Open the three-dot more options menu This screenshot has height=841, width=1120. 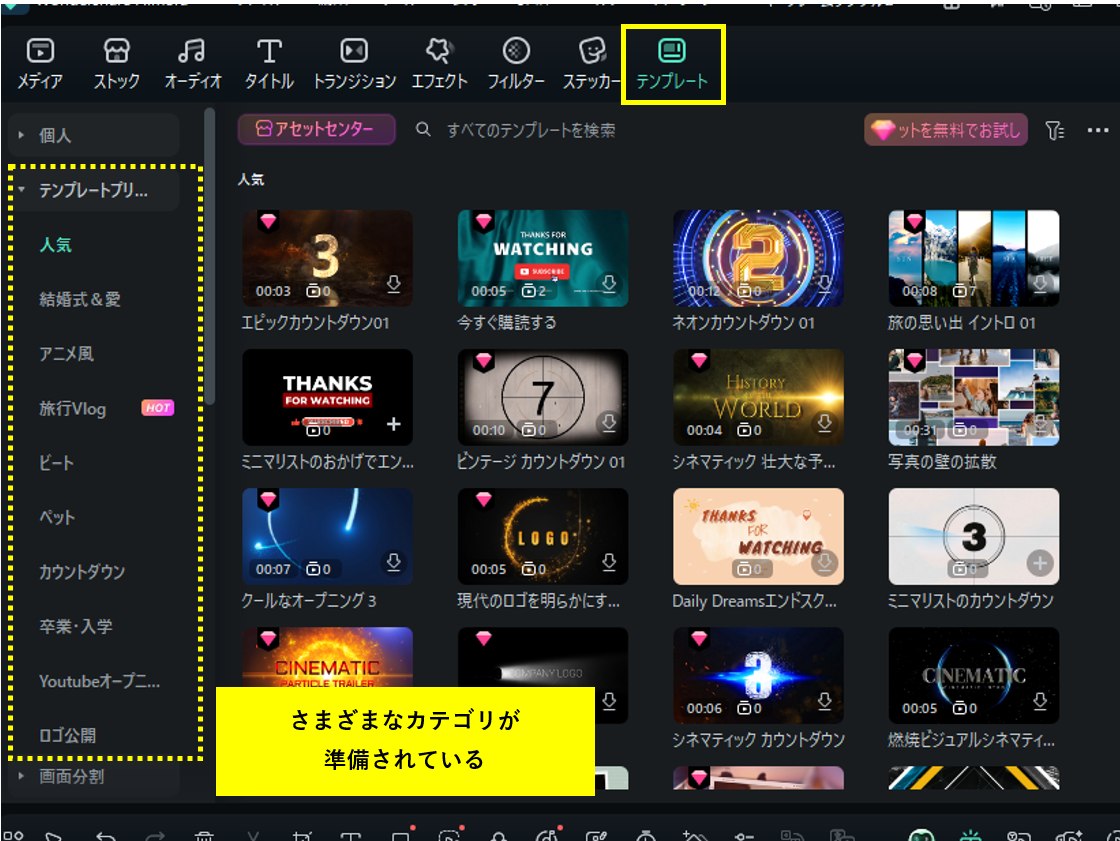click(1098, 130)
